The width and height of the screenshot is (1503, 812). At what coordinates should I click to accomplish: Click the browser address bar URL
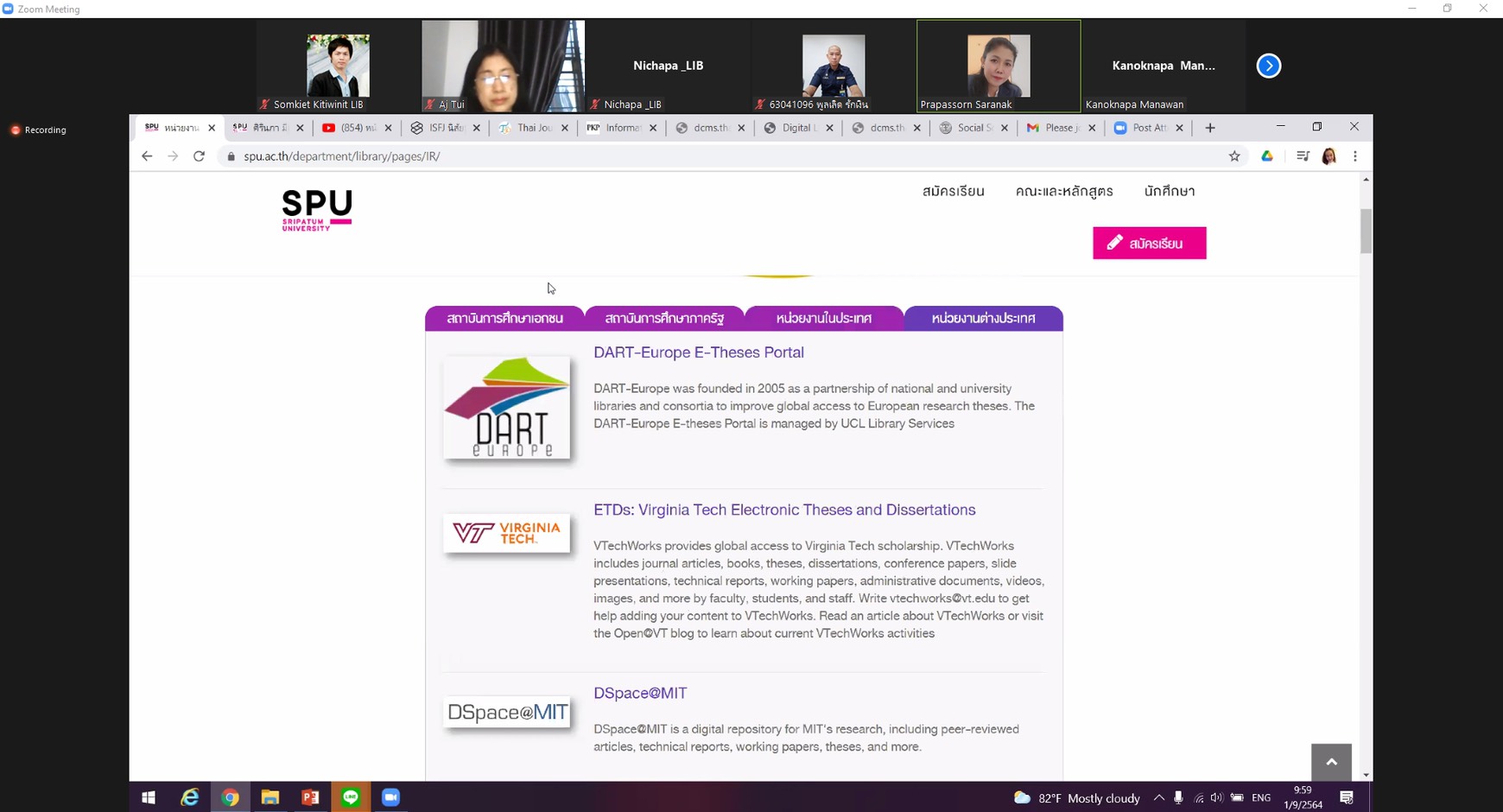click(x=342, y=156)
